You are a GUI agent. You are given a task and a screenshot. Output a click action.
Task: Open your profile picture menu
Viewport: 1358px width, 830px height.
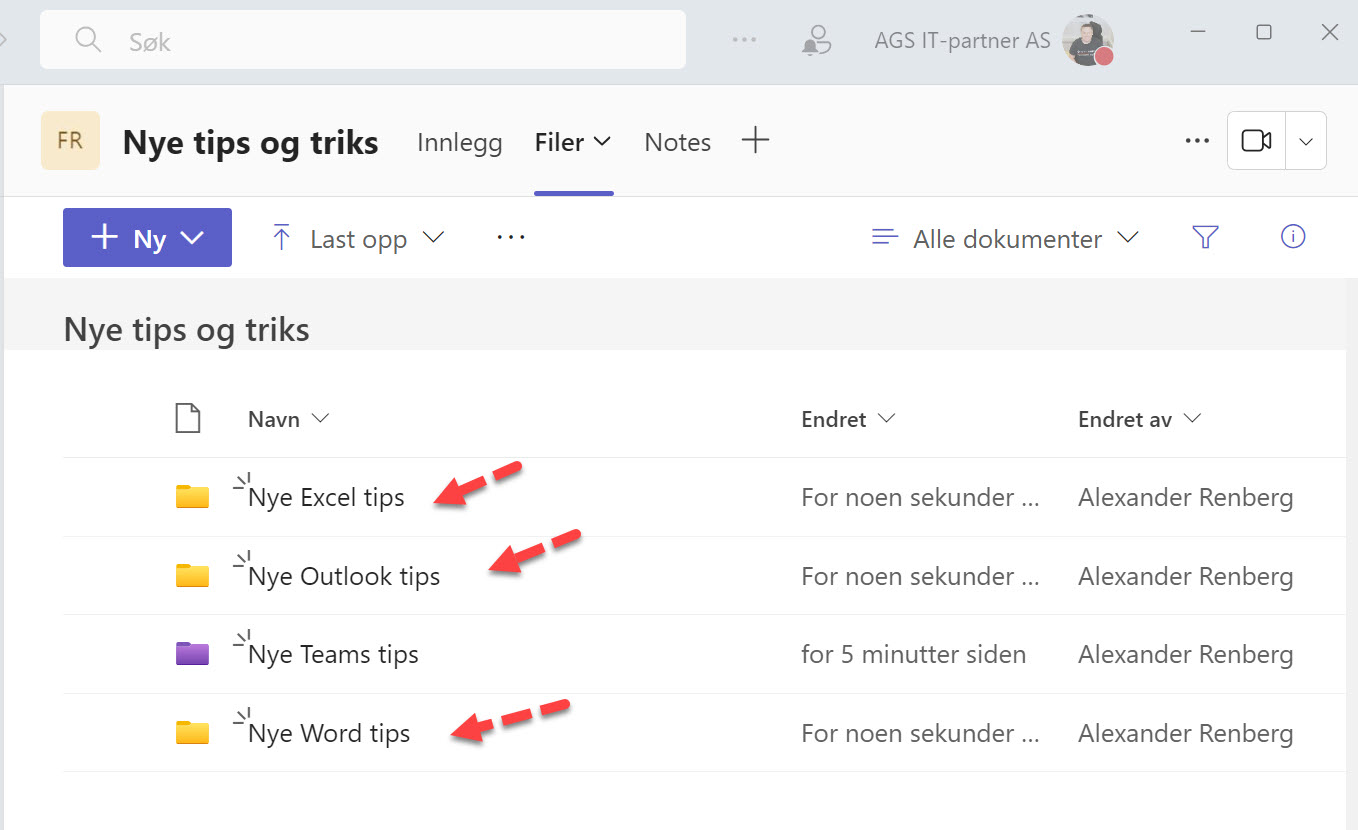tap(1088, 40)
